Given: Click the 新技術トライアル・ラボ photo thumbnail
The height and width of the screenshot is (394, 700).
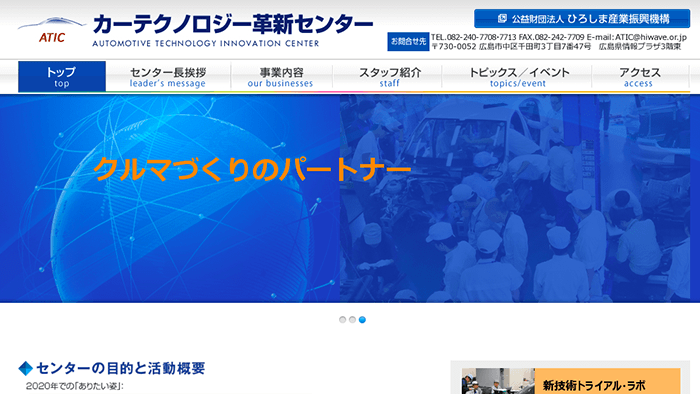Looking at the screenshot, I should coord(498,381).
